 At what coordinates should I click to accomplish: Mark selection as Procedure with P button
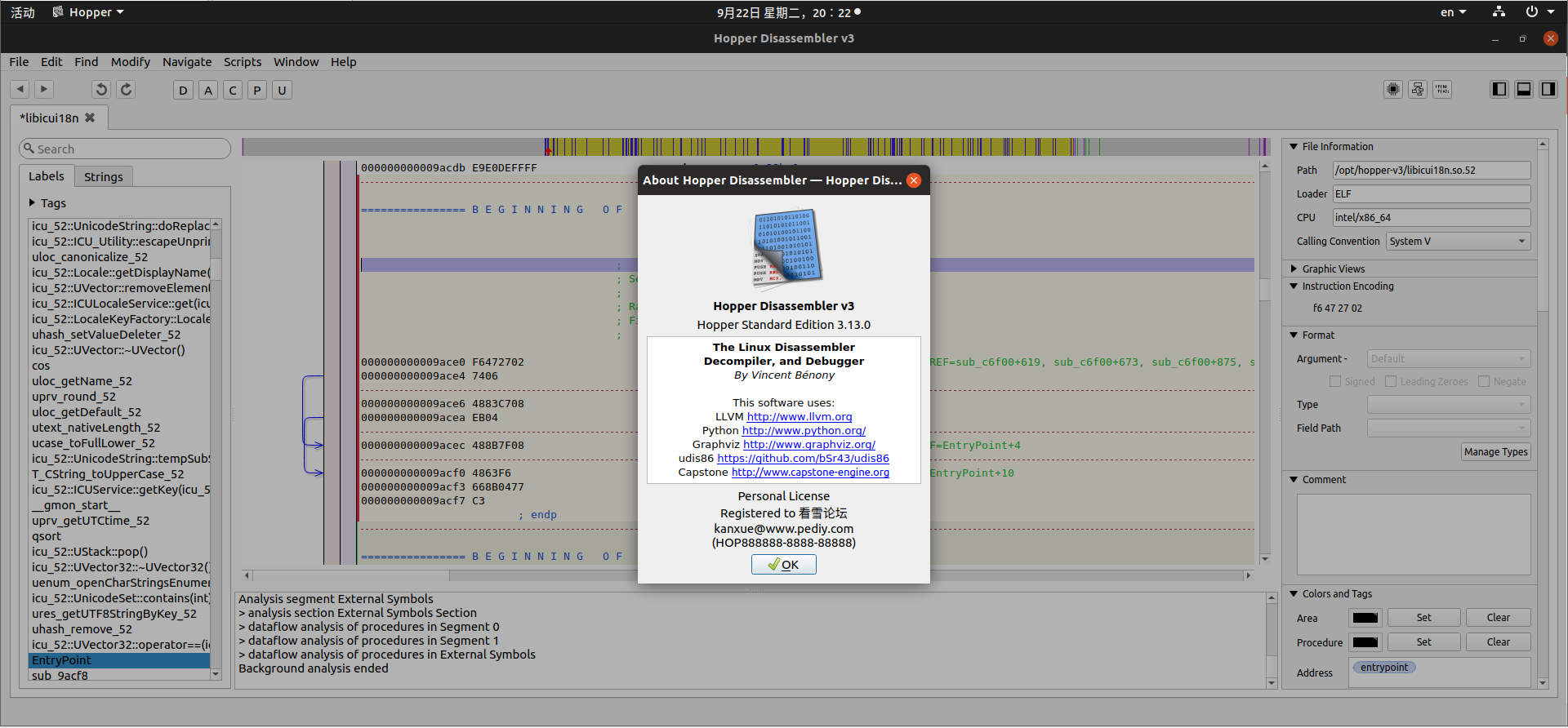coord(257,91)
